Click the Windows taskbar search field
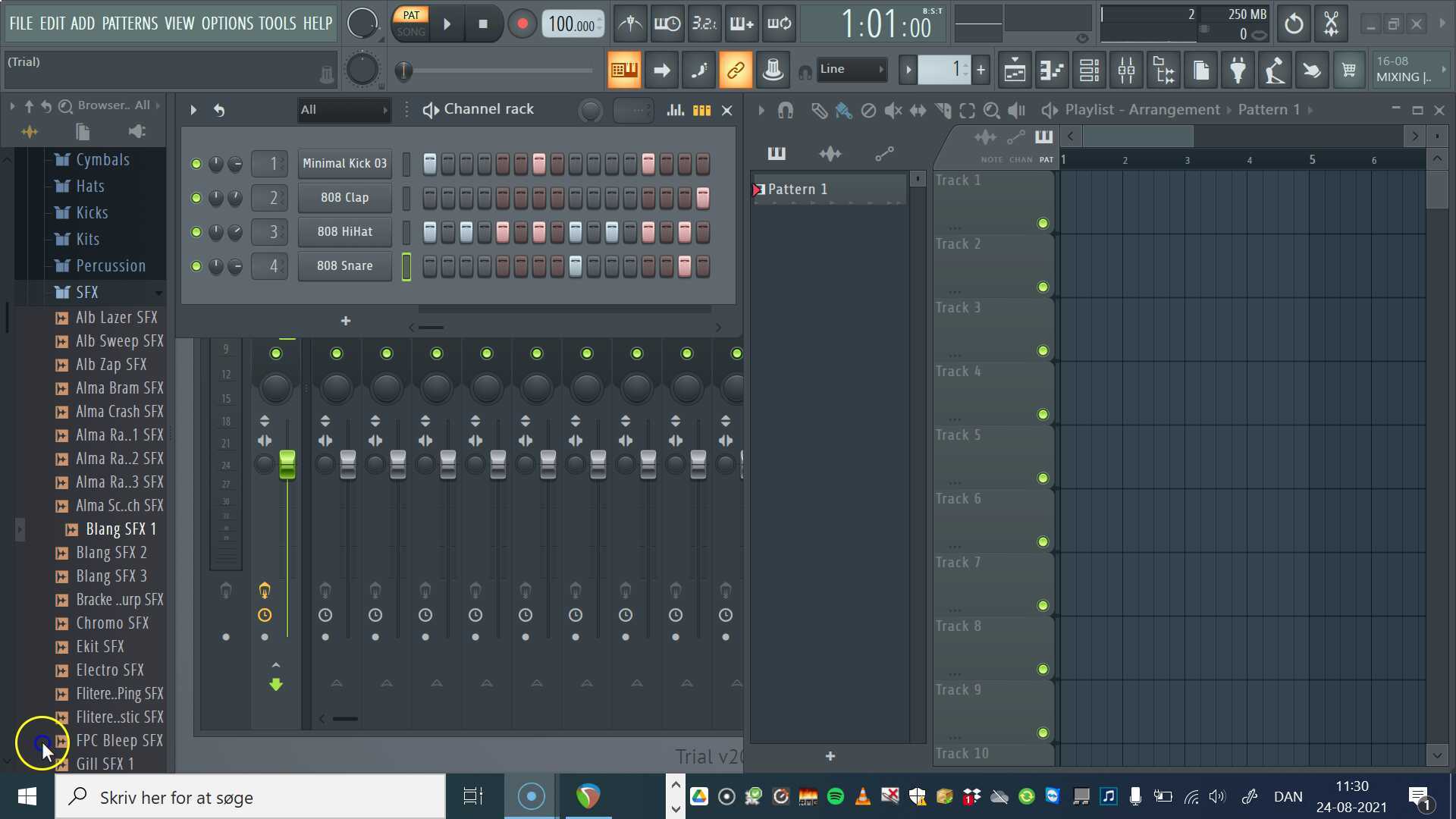 click(x=250, y=797)
